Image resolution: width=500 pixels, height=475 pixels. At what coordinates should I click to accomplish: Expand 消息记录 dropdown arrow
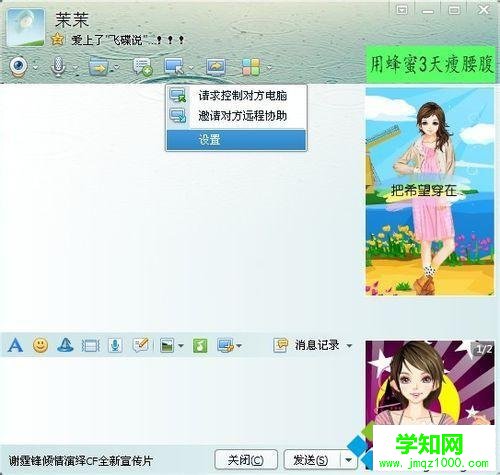coord(349,346)
